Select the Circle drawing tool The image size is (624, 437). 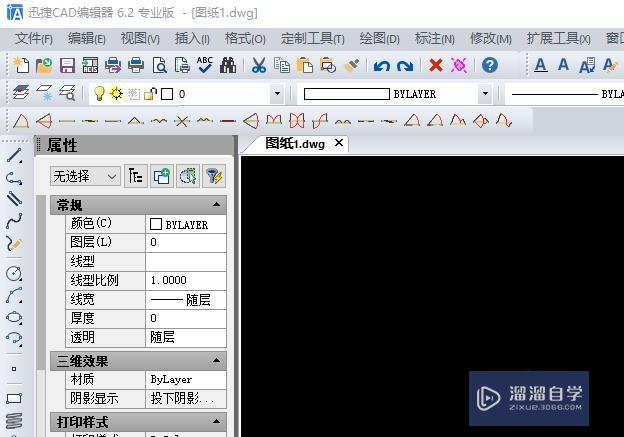(14, 273)
